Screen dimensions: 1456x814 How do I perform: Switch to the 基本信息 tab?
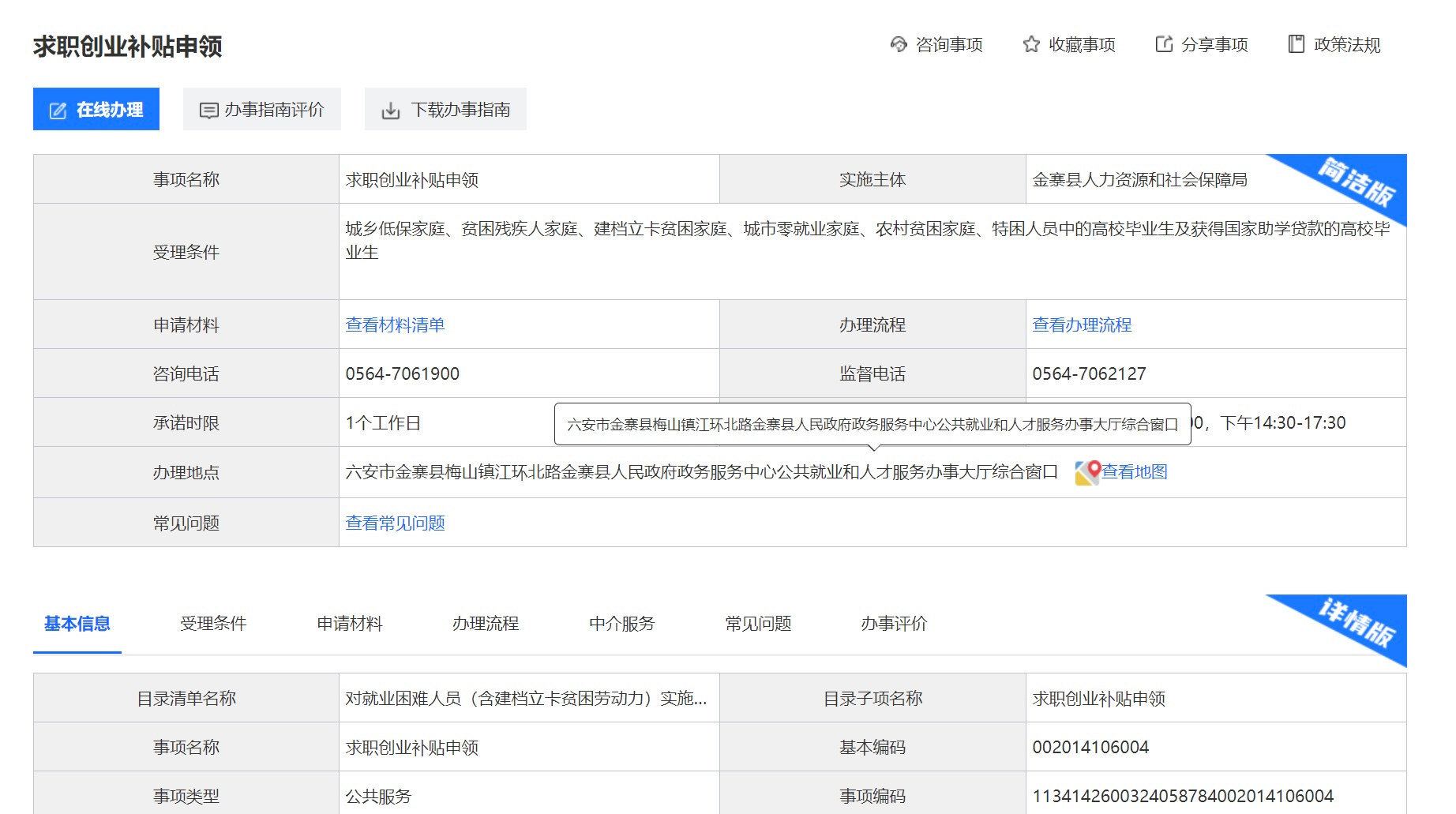[x=77, y=624]
